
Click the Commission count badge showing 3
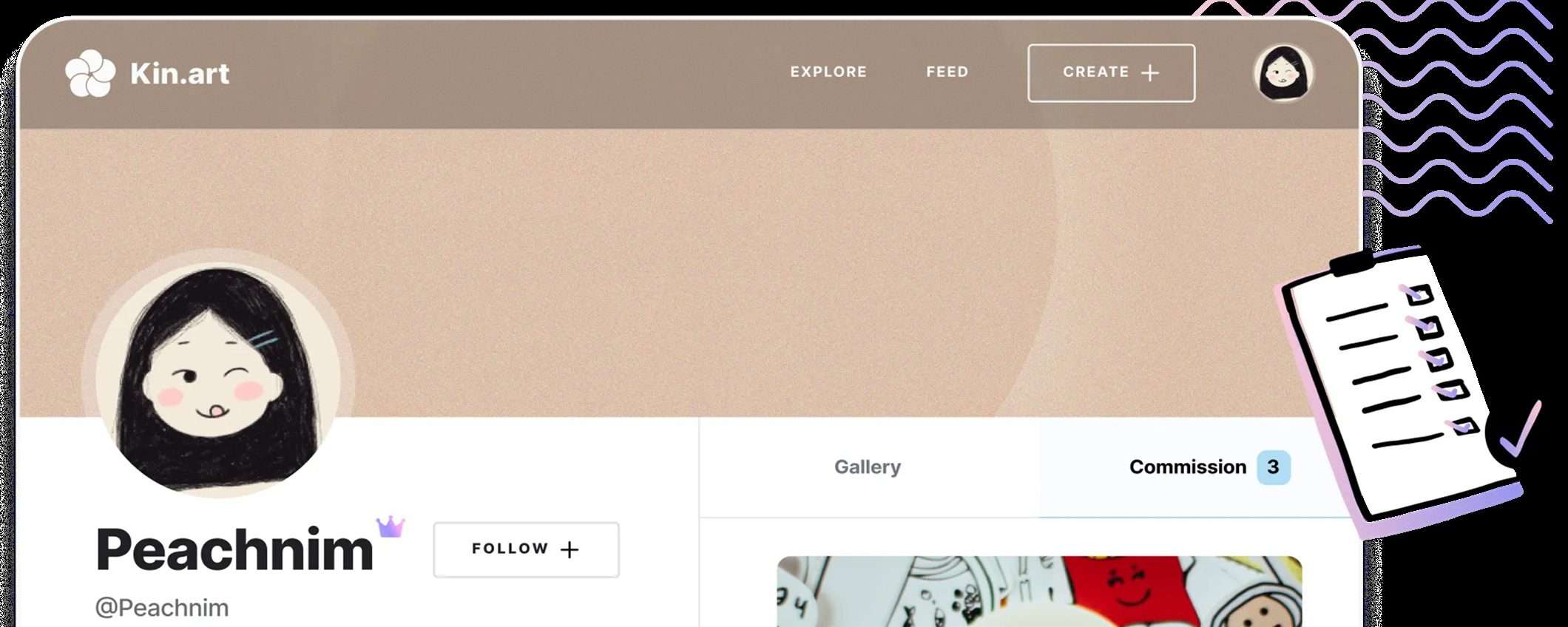click(x=1274, y=467)
